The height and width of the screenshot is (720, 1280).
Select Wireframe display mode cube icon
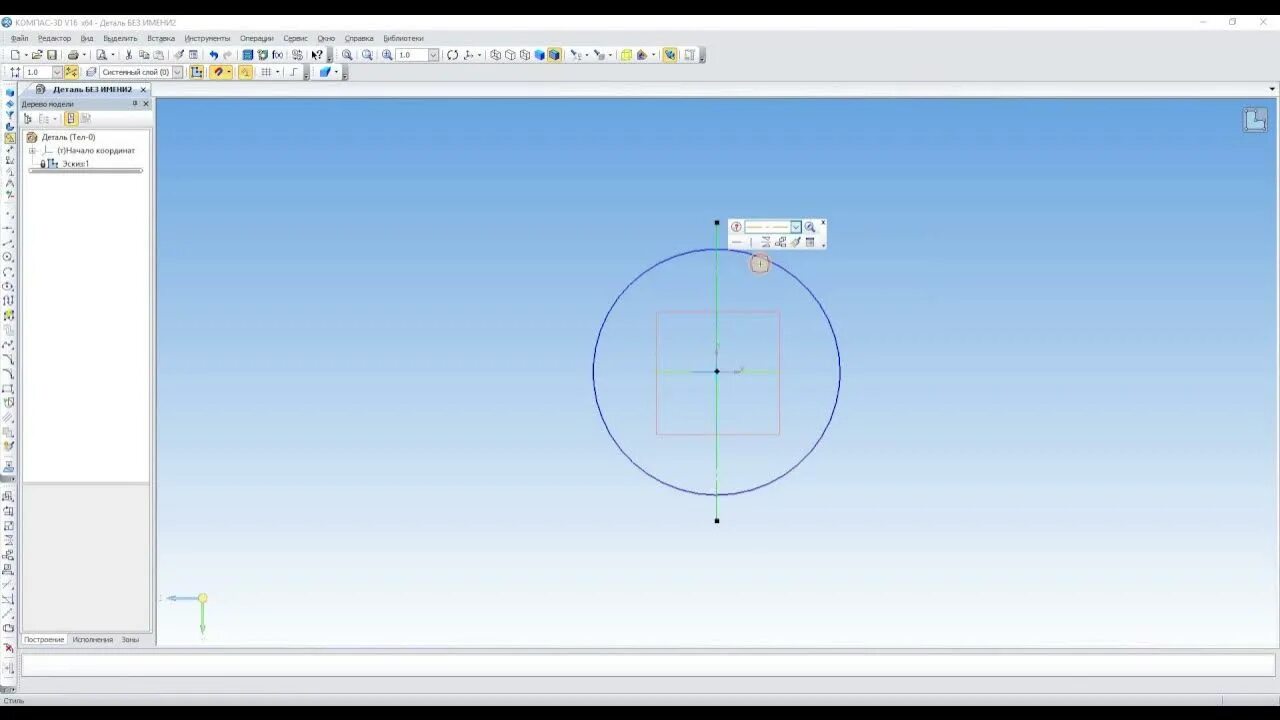point(495,55)
